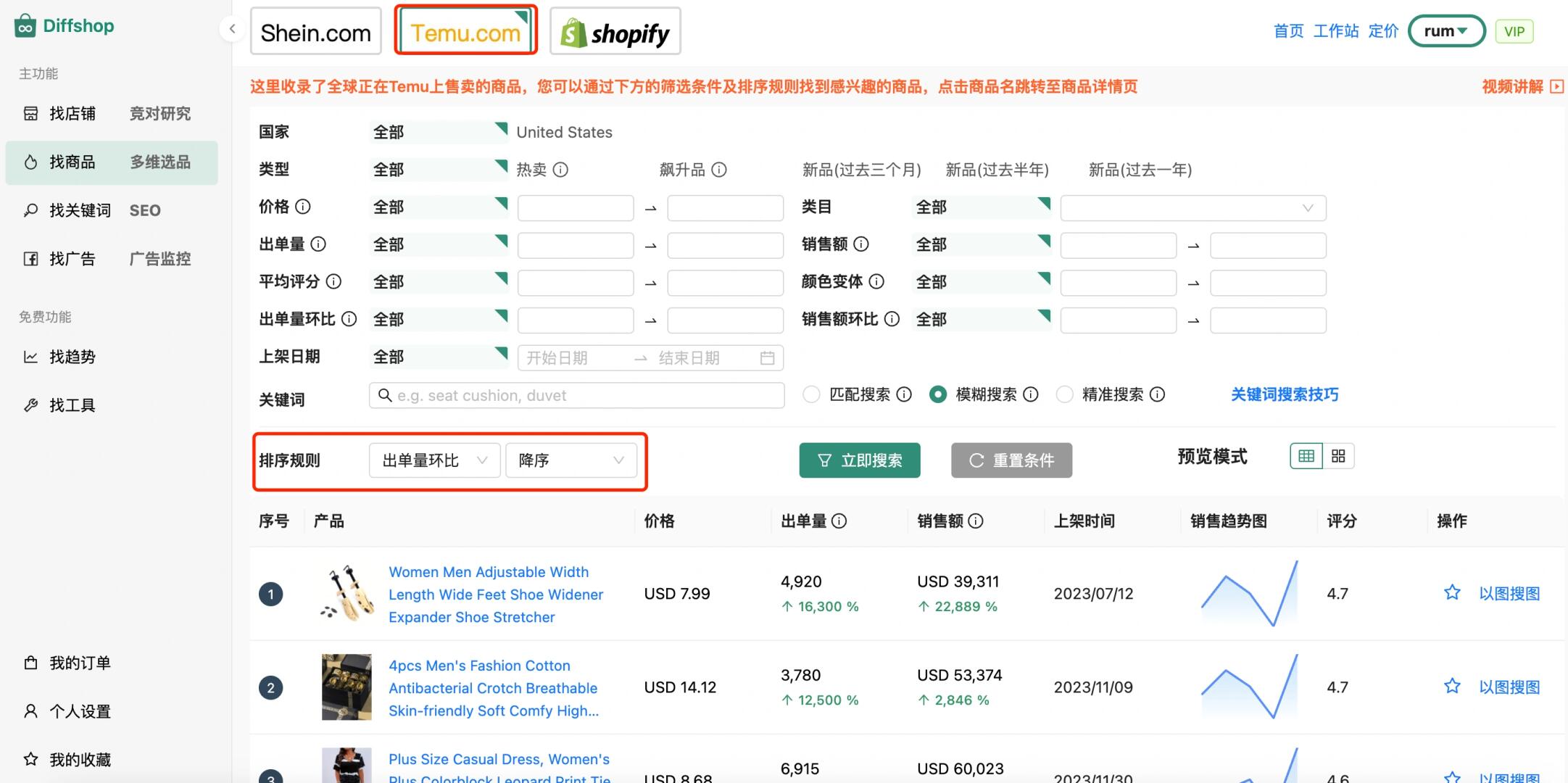Toggle the 价格 全部 option
Screen dimensions: 1568x783
[439, 207]
